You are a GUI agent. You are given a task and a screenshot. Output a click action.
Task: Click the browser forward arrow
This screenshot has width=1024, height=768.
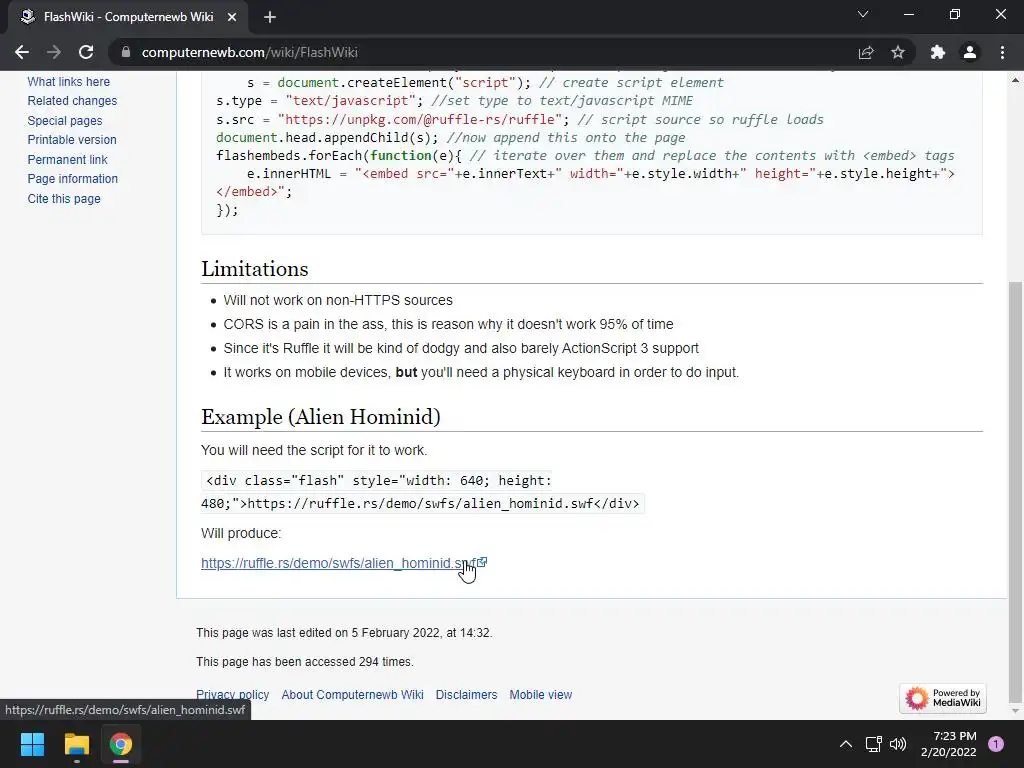[54, 52]
